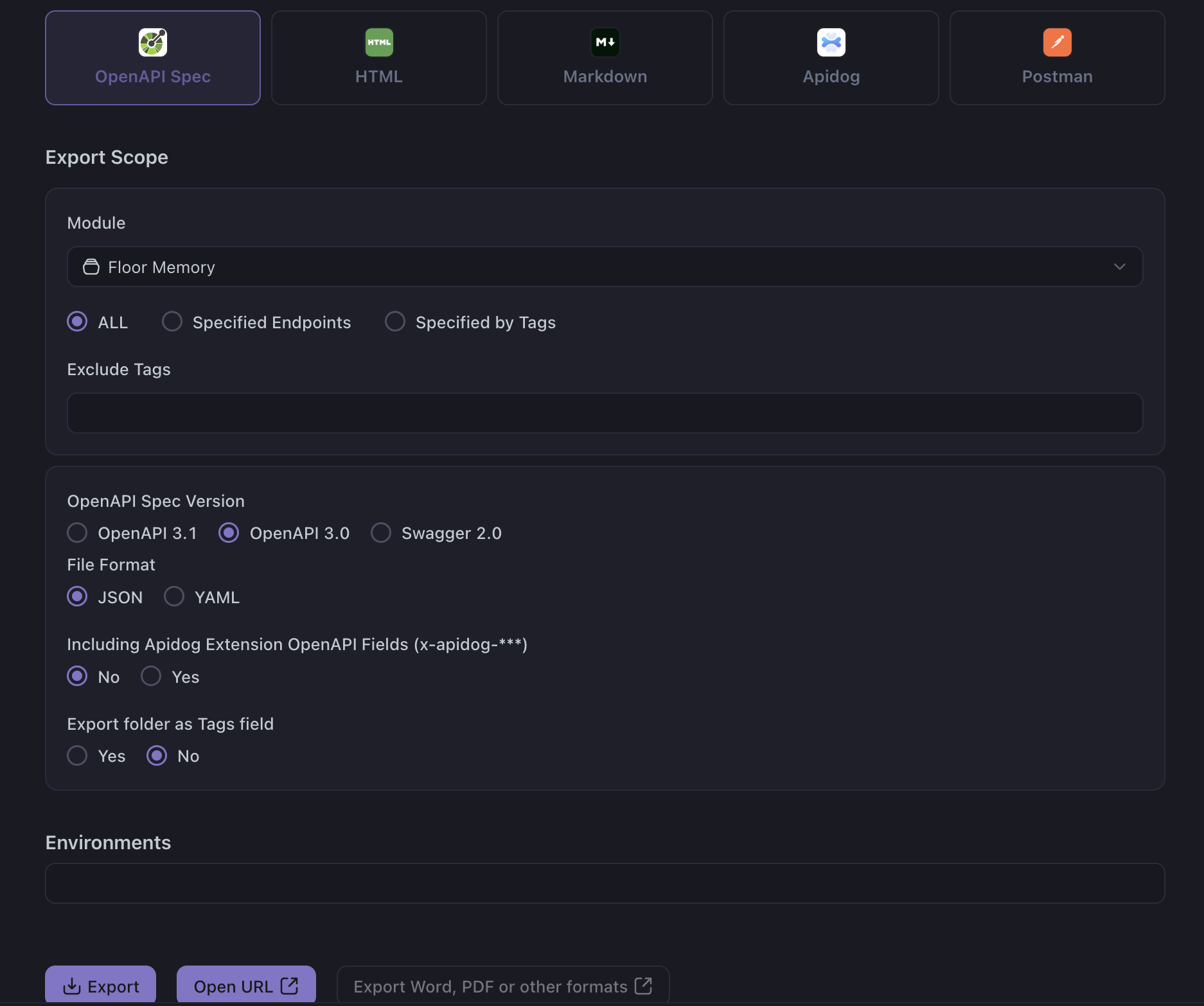Image resolution: width=1204 pixels, height=1006 pixels.
Task: Click the orange Postman icon
Action: (x=1057, y=42)
